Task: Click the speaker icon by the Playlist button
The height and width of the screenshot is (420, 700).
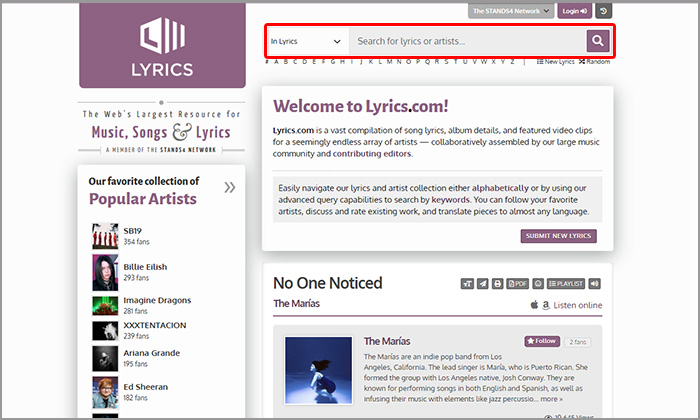Action: (x=594, y=284)
